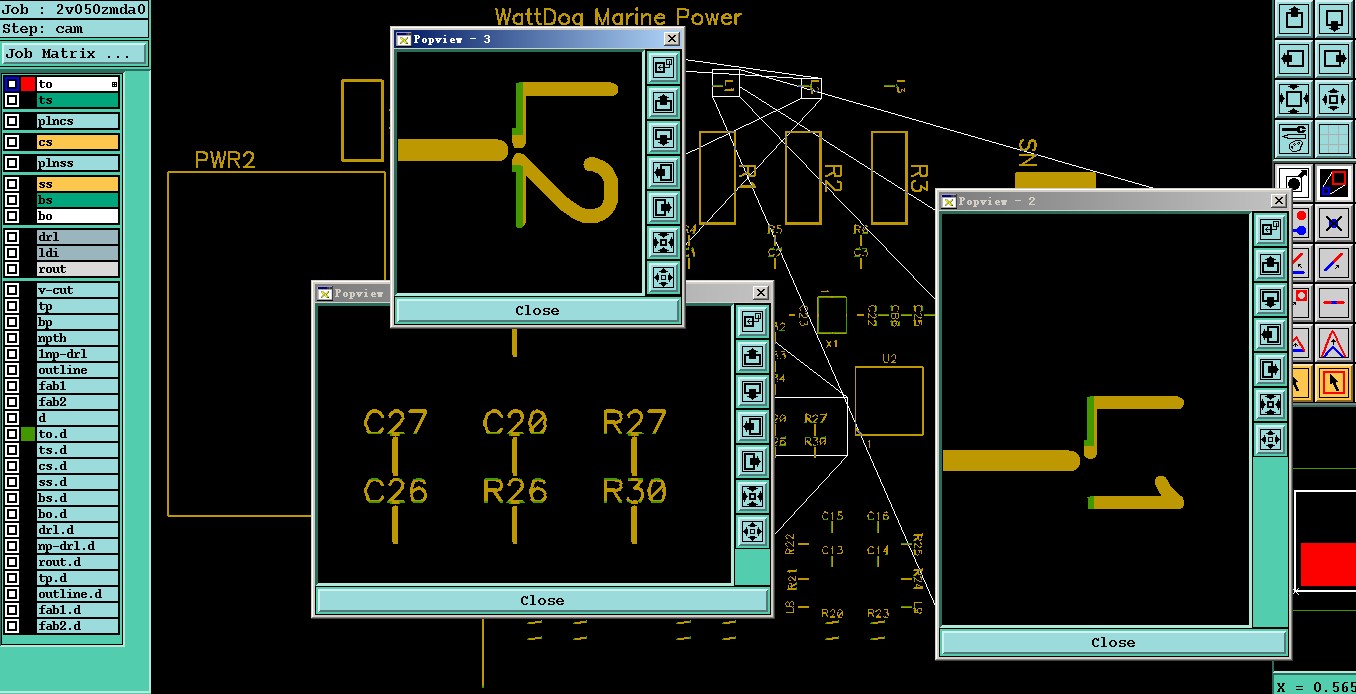Select the horizontal red-blue line tool
The image size is (1356, 694).
pyautogui.click(x=1334, y=301)
